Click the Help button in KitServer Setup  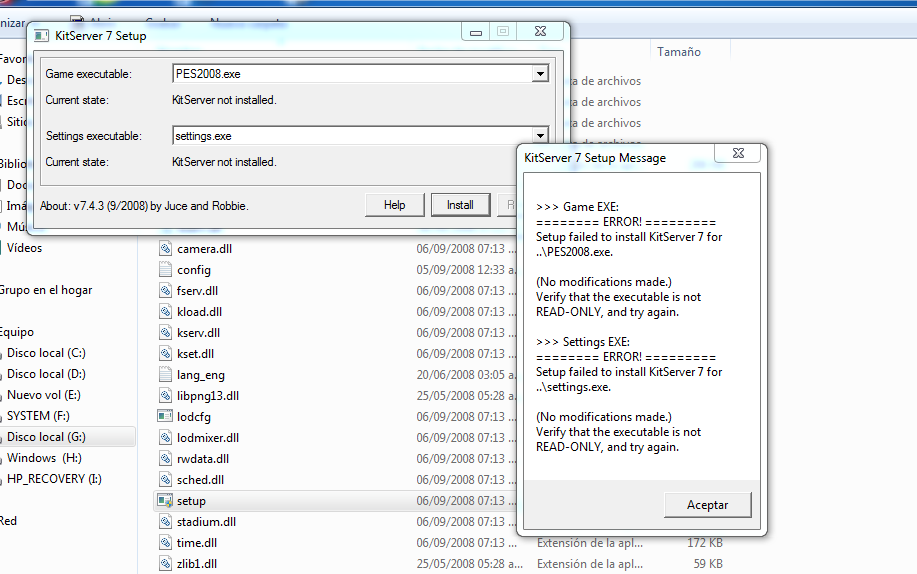pyautogui.click(x=395, y=205)
